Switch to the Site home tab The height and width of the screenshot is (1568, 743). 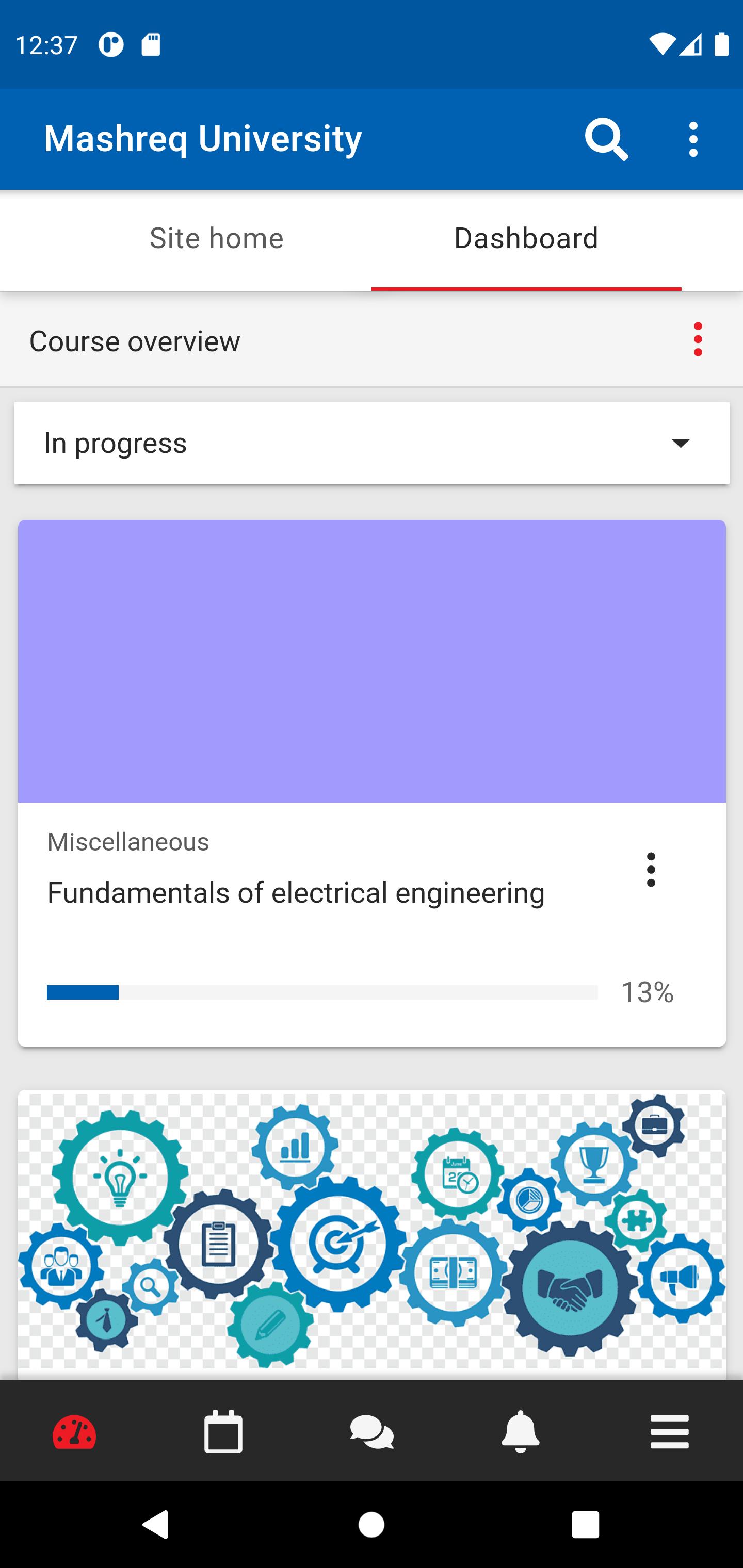point(216,238)
